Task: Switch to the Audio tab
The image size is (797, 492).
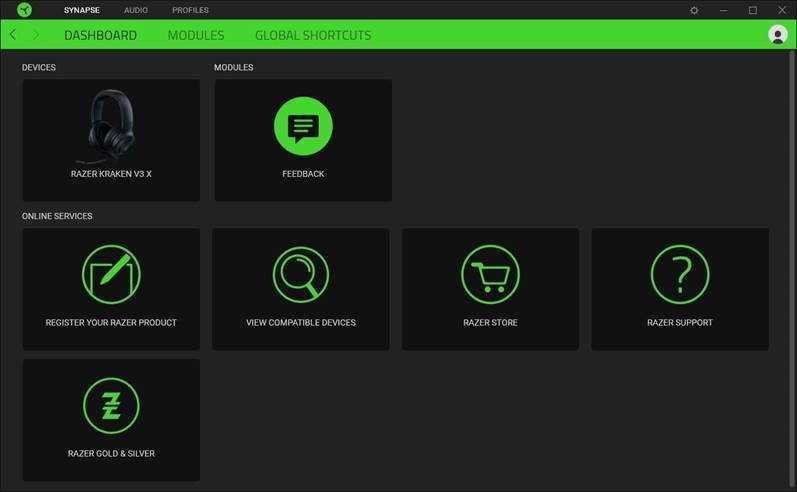Action: click(136, 10)
